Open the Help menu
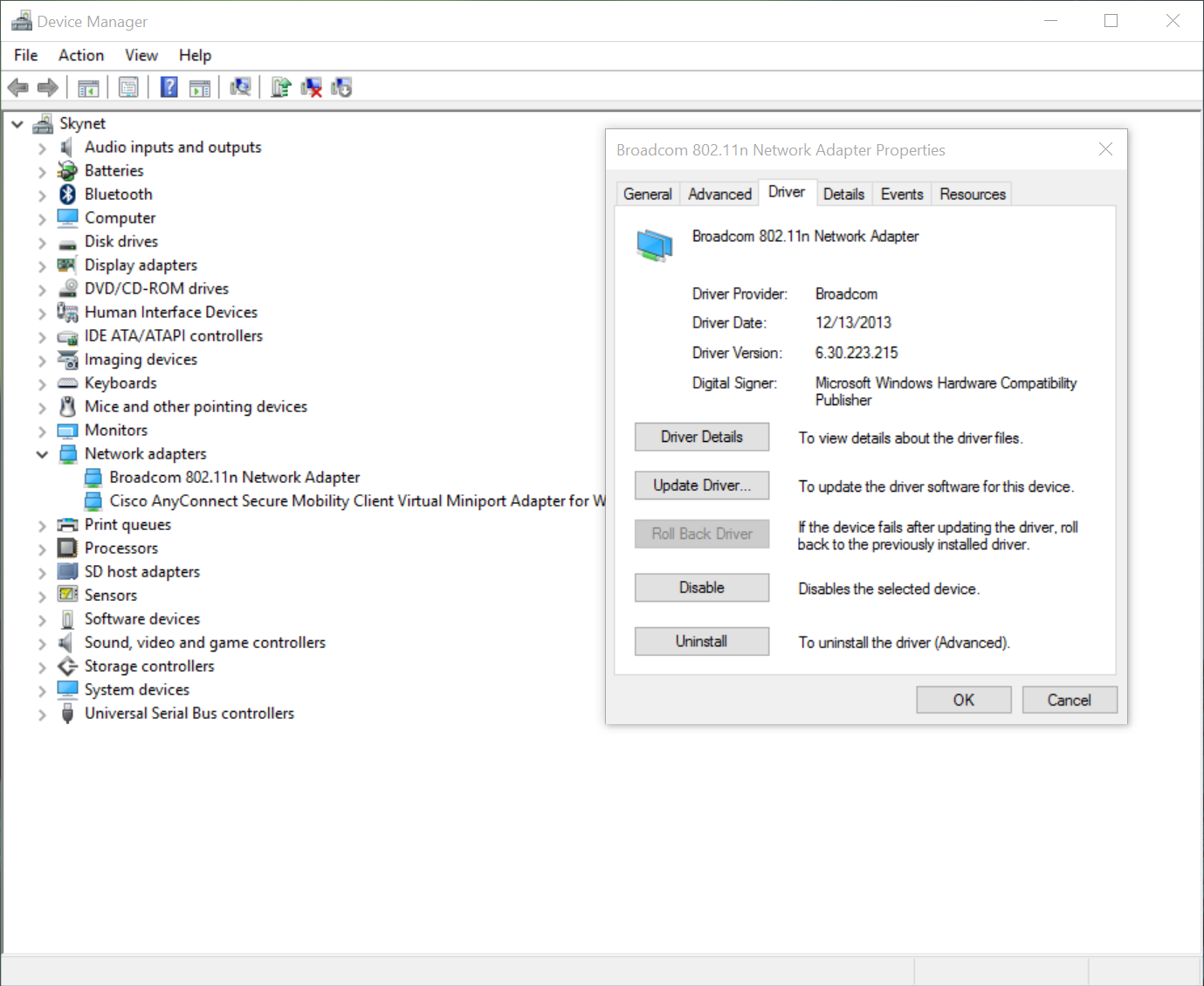Screen dimensions: 1204x986 [x=196, y=55]
